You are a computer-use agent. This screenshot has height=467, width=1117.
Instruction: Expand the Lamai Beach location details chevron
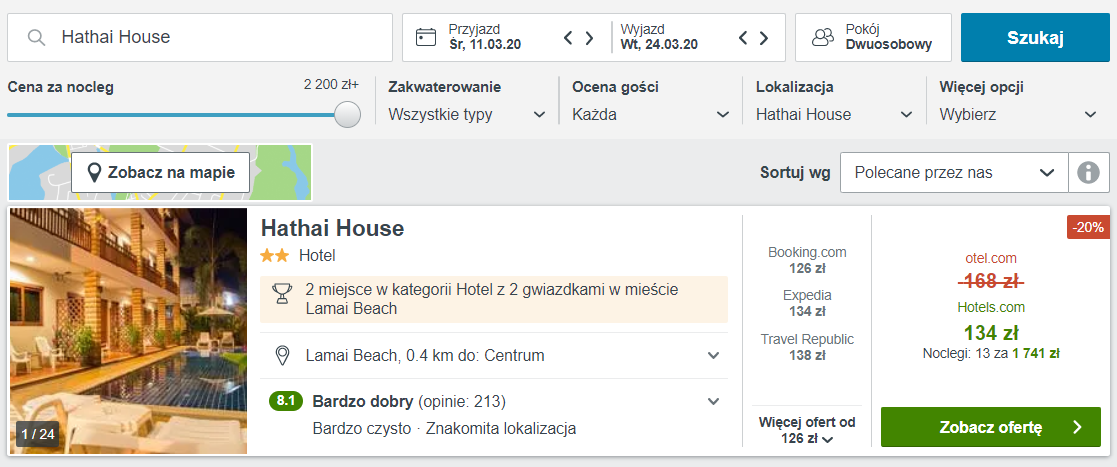[x=713, y=355]
